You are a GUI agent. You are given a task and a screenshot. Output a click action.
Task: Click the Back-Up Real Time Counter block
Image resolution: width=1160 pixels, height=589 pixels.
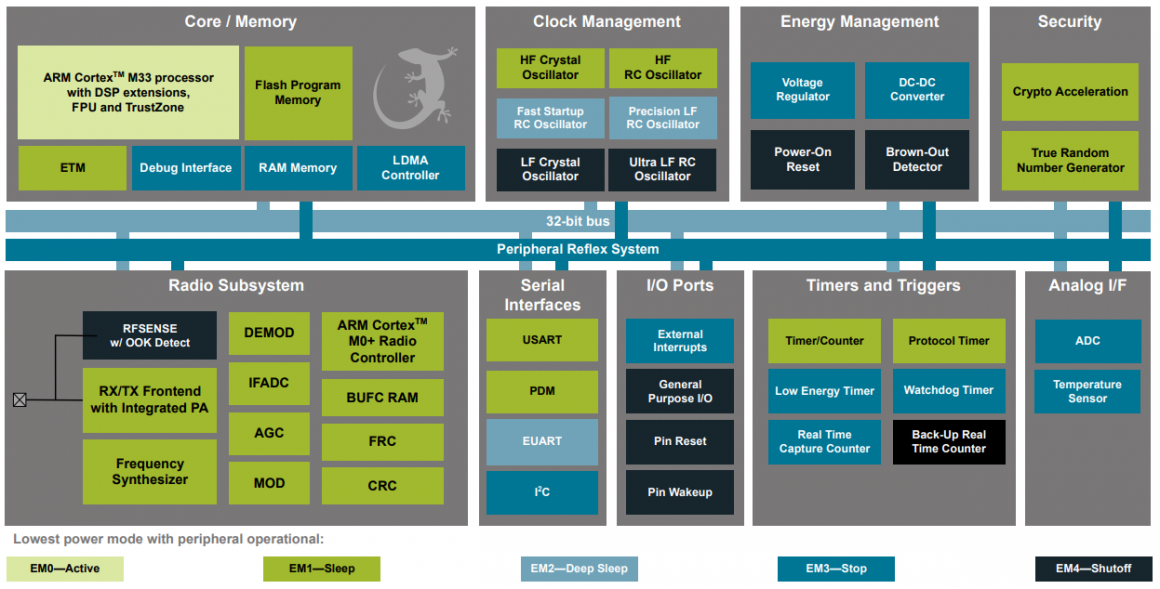948,442
